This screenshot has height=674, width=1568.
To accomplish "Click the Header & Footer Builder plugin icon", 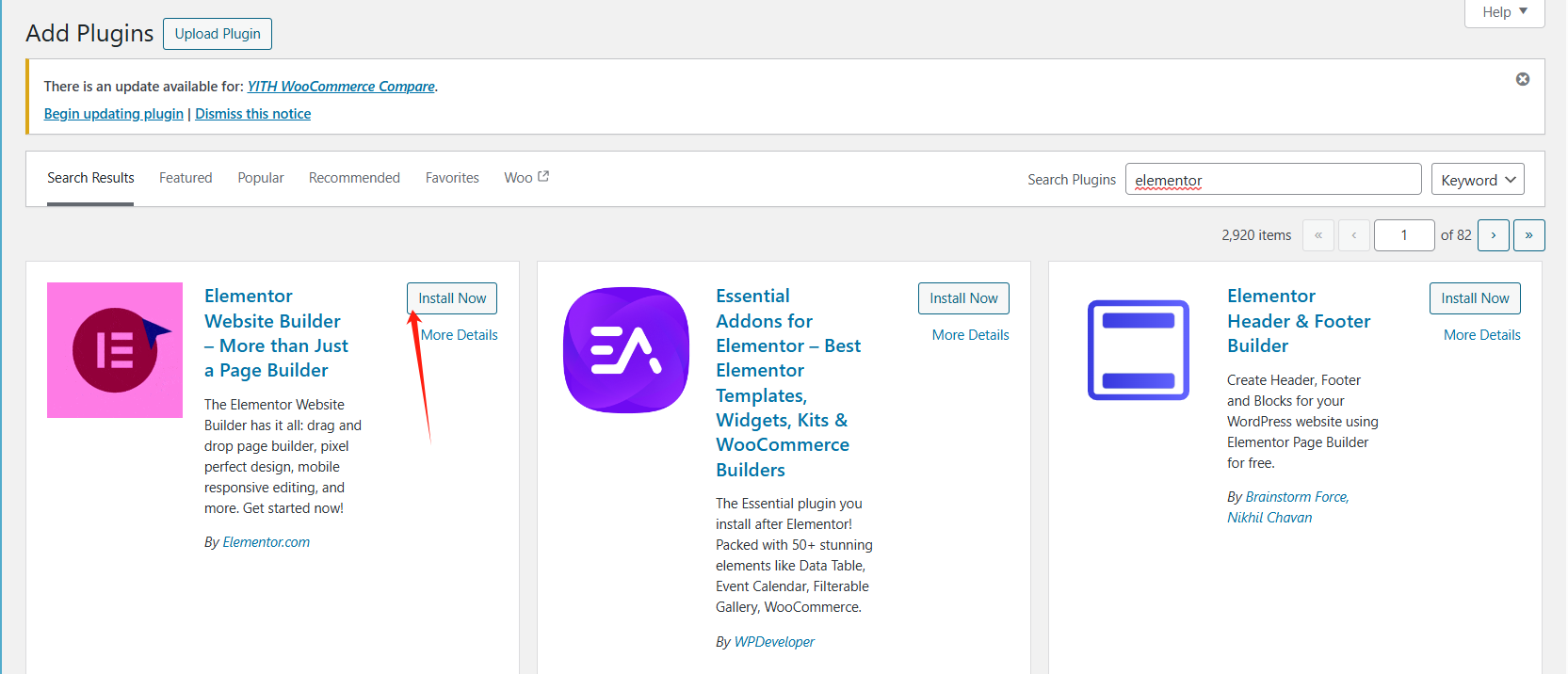I will 1138,350.
